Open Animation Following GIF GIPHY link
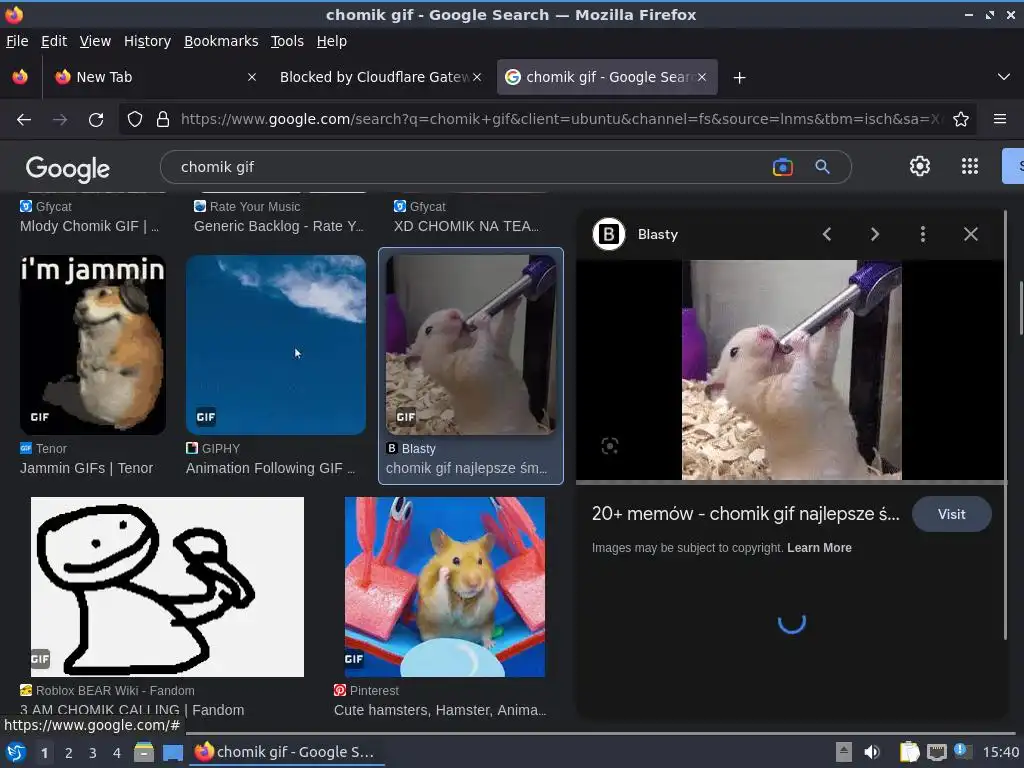The width and height of the screenshot is (1024, 768). click(270, 468)
